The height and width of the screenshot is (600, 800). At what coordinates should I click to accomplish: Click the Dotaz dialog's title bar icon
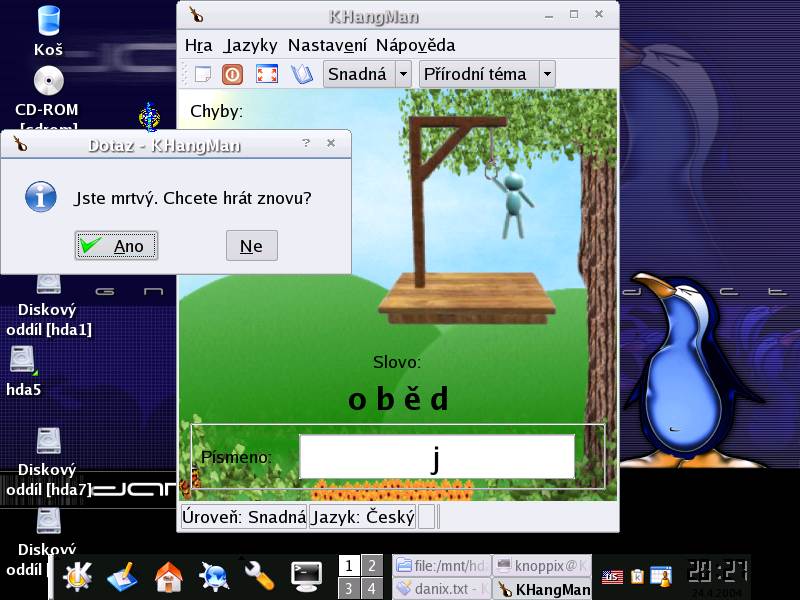(x=20, y=145)
